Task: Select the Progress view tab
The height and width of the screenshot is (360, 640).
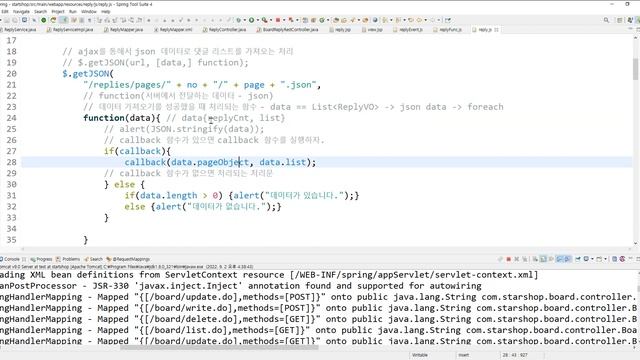Action: (41, 259)
